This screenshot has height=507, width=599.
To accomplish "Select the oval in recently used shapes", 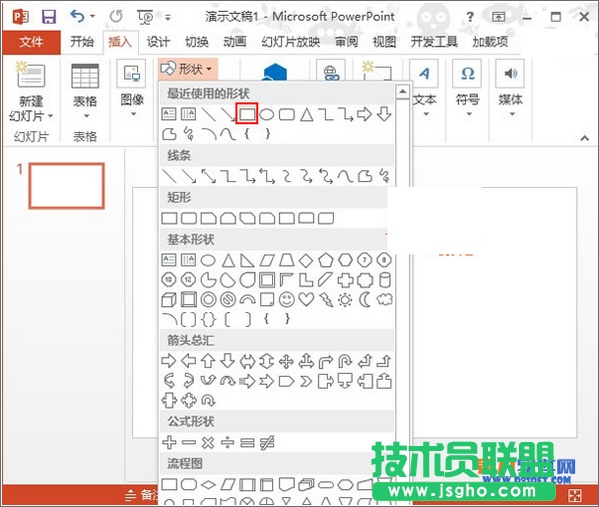I will click(x=267, y=114).
